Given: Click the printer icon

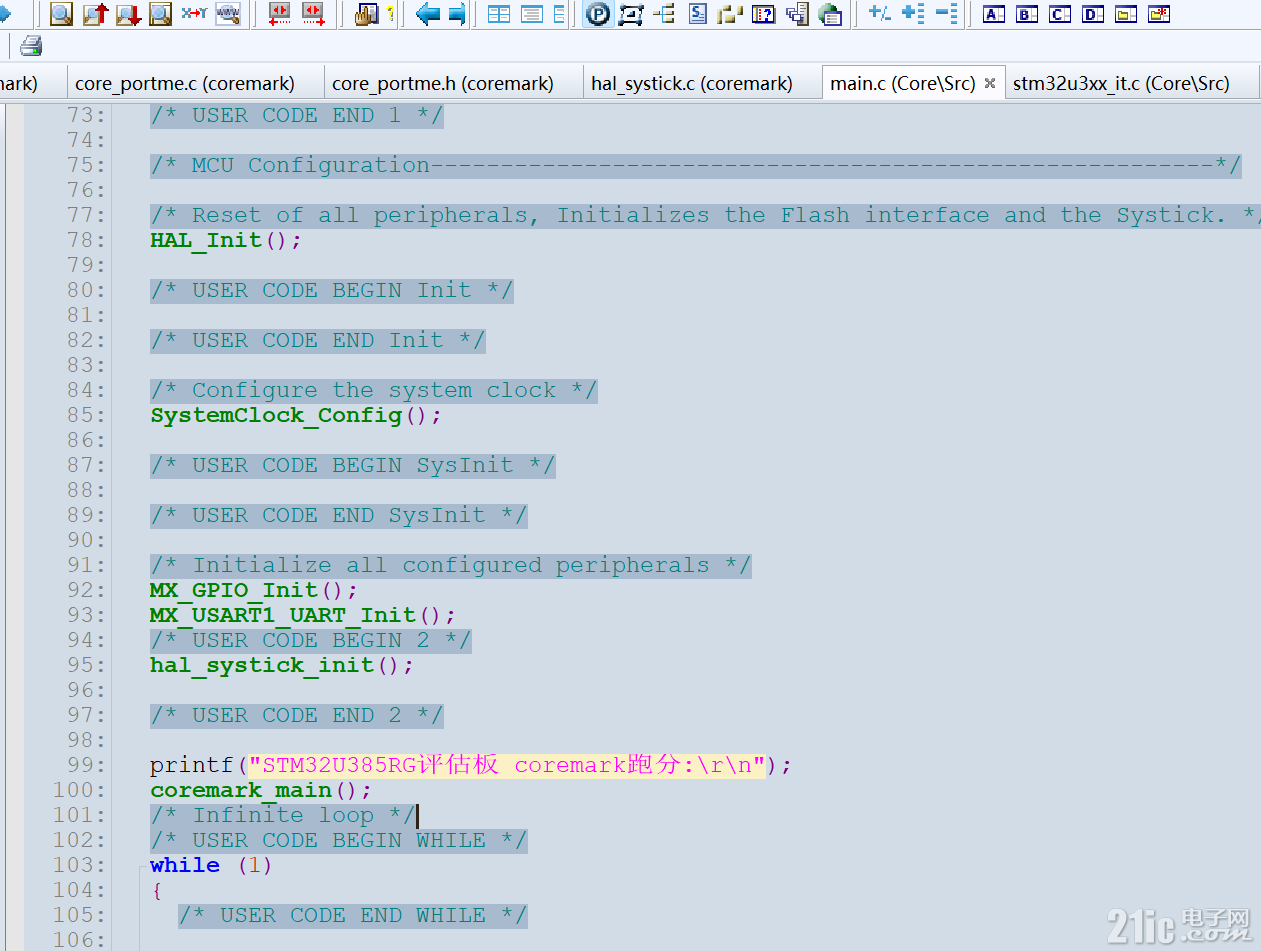Looking at the screenshot, I should tap(31, 45).
